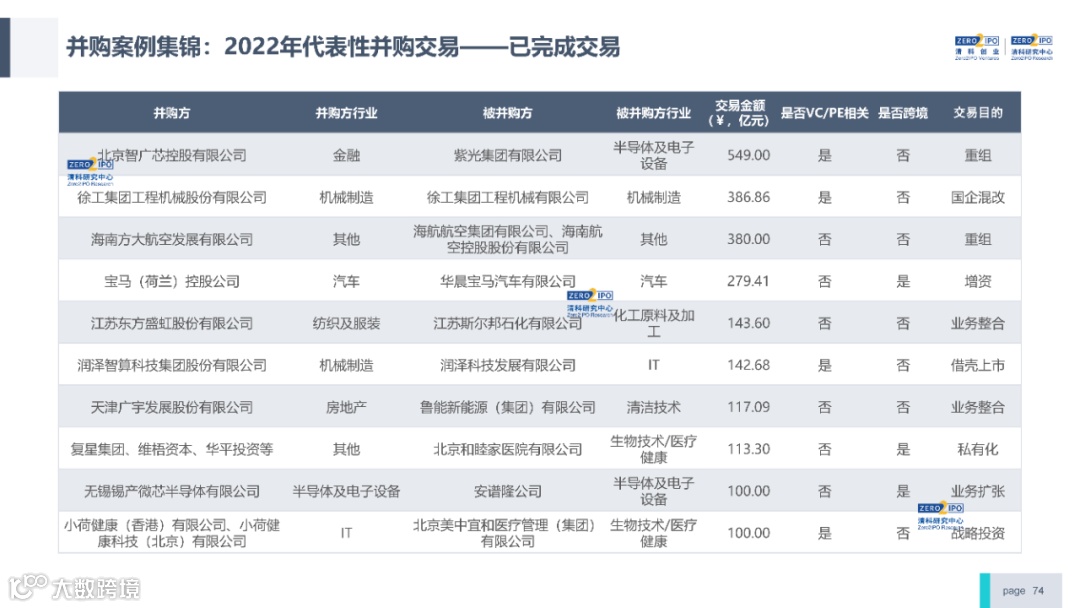Click the 是否VC/PE相关 column header

tap(824, 113)
